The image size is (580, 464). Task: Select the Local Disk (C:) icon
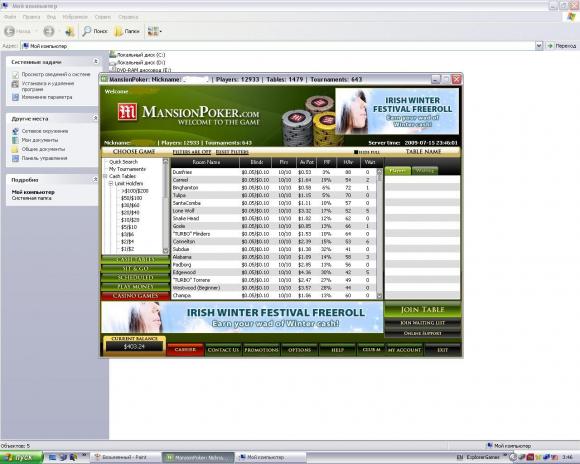coord(113,55)
